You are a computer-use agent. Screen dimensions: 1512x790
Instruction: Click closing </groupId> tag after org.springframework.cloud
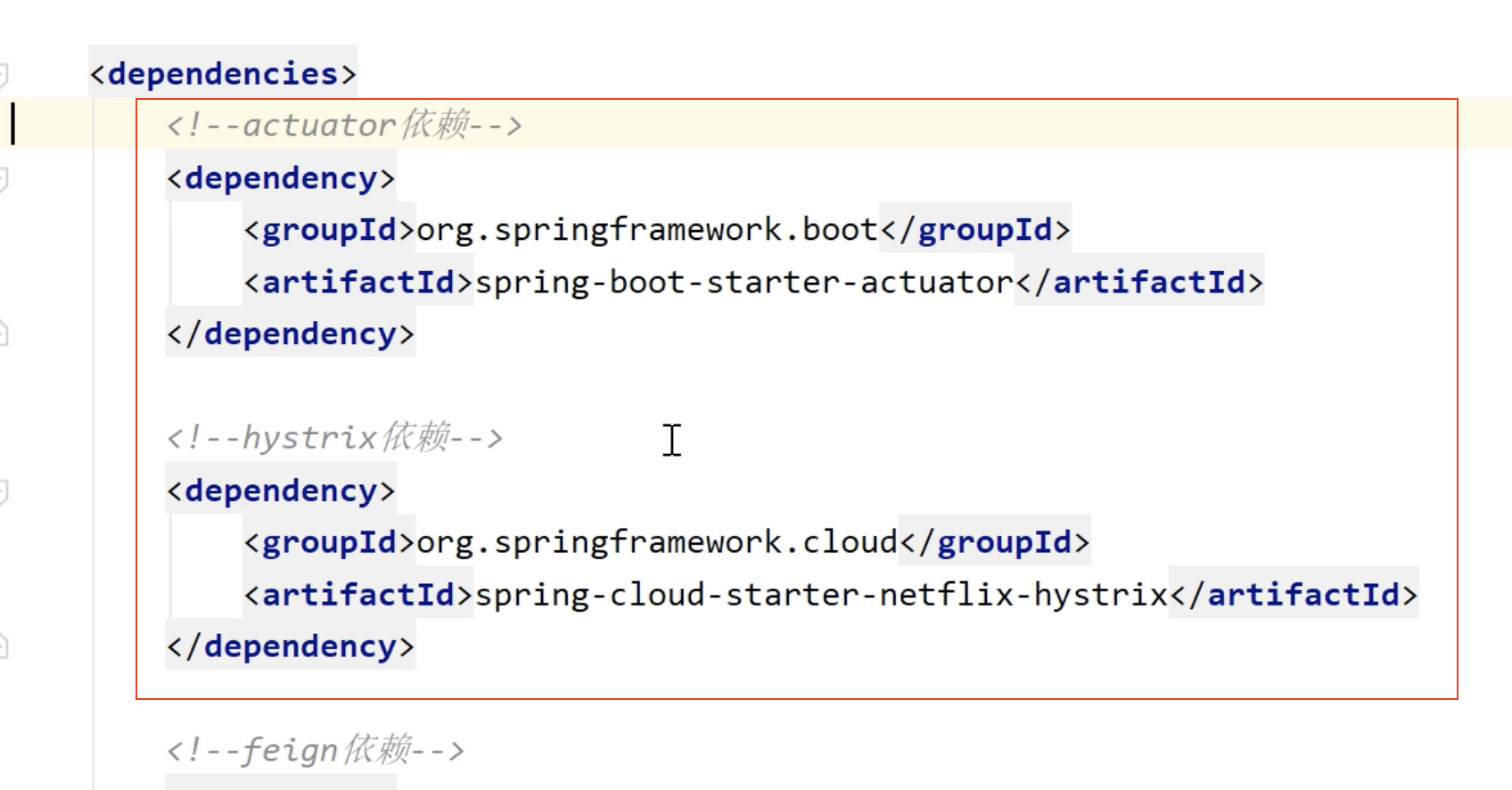(x=995, y=542)
